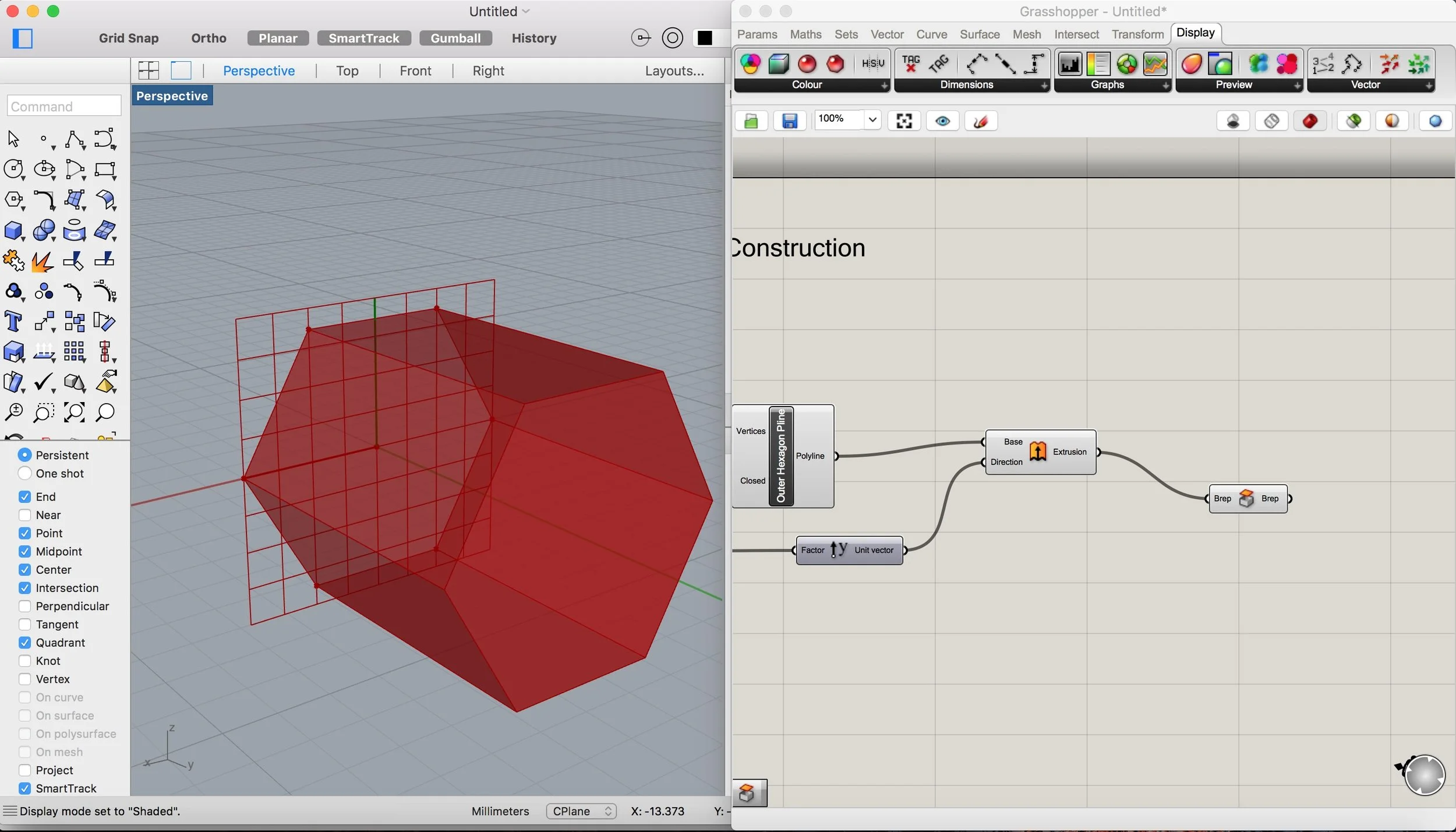Open the zoom percentage dropdown arrow

872,120
